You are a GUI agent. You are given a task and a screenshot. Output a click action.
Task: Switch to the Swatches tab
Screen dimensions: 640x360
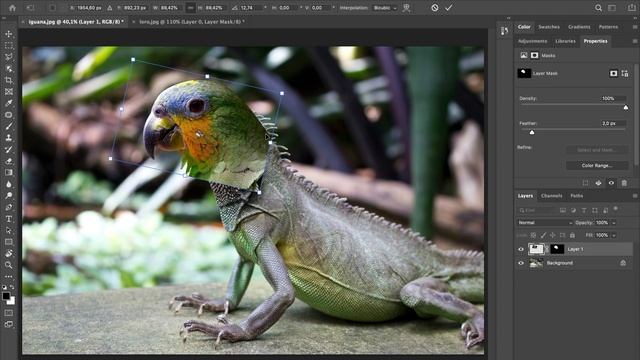point(549,27)
